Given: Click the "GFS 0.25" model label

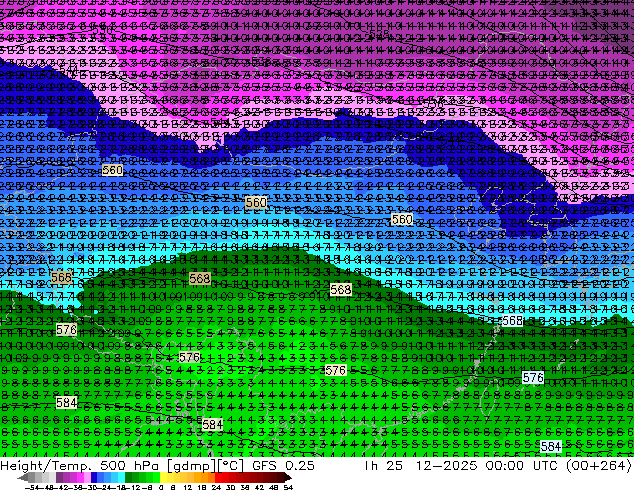Looking at the screenshot, I should (283, 465).
